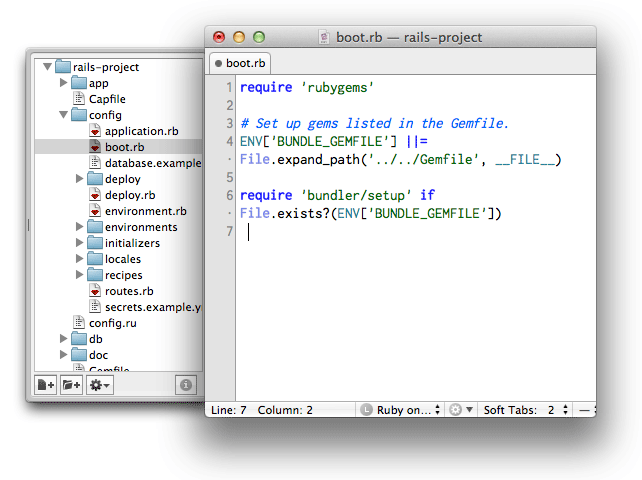Collapse the rails-project root folder
642x480 pixels.
[x=46, y=67]
